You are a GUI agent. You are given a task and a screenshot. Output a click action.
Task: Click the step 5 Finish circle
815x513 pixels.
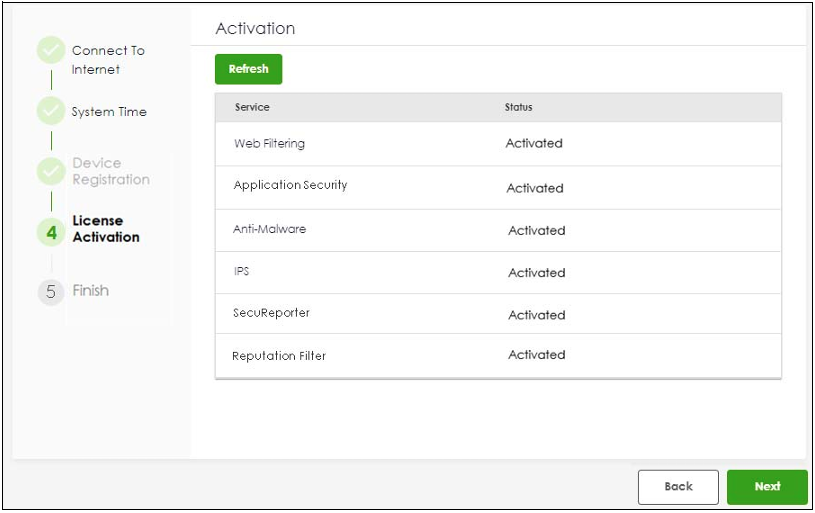(51, 292)
